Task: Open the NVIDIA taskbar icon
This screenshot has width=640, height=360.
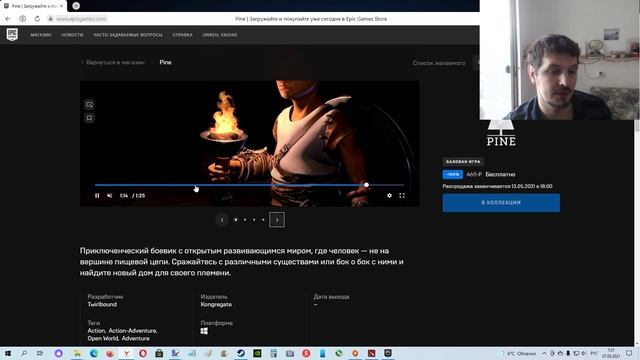Action: 257,353
